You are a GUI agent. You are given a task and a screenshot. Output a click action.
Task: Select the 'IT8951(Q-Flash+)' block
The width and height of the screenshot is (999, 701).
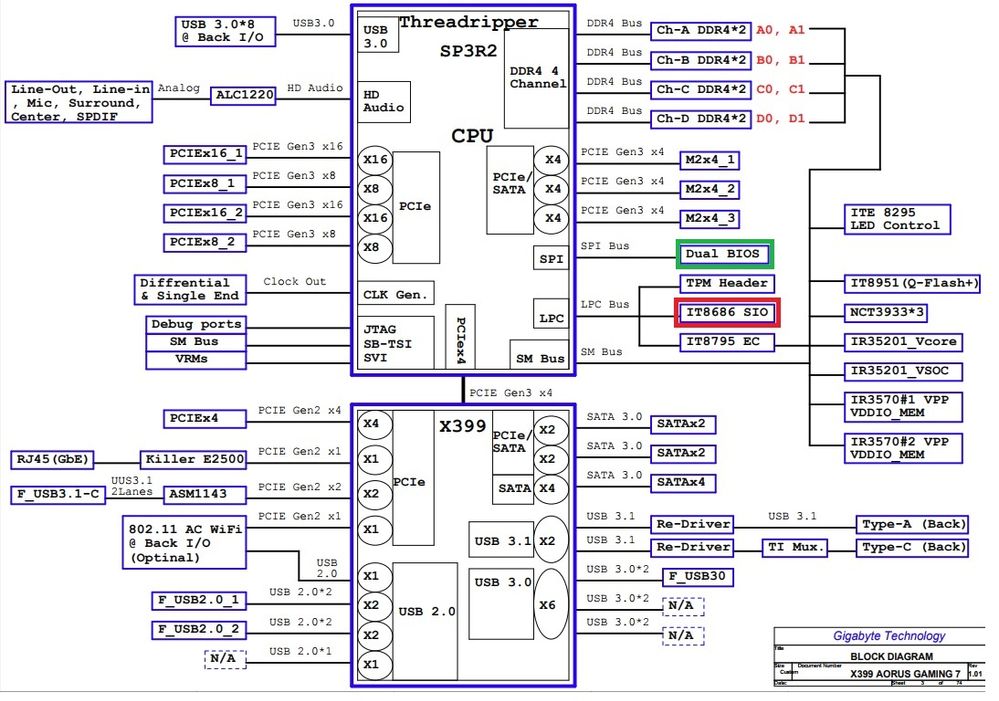tap(912, 284)
